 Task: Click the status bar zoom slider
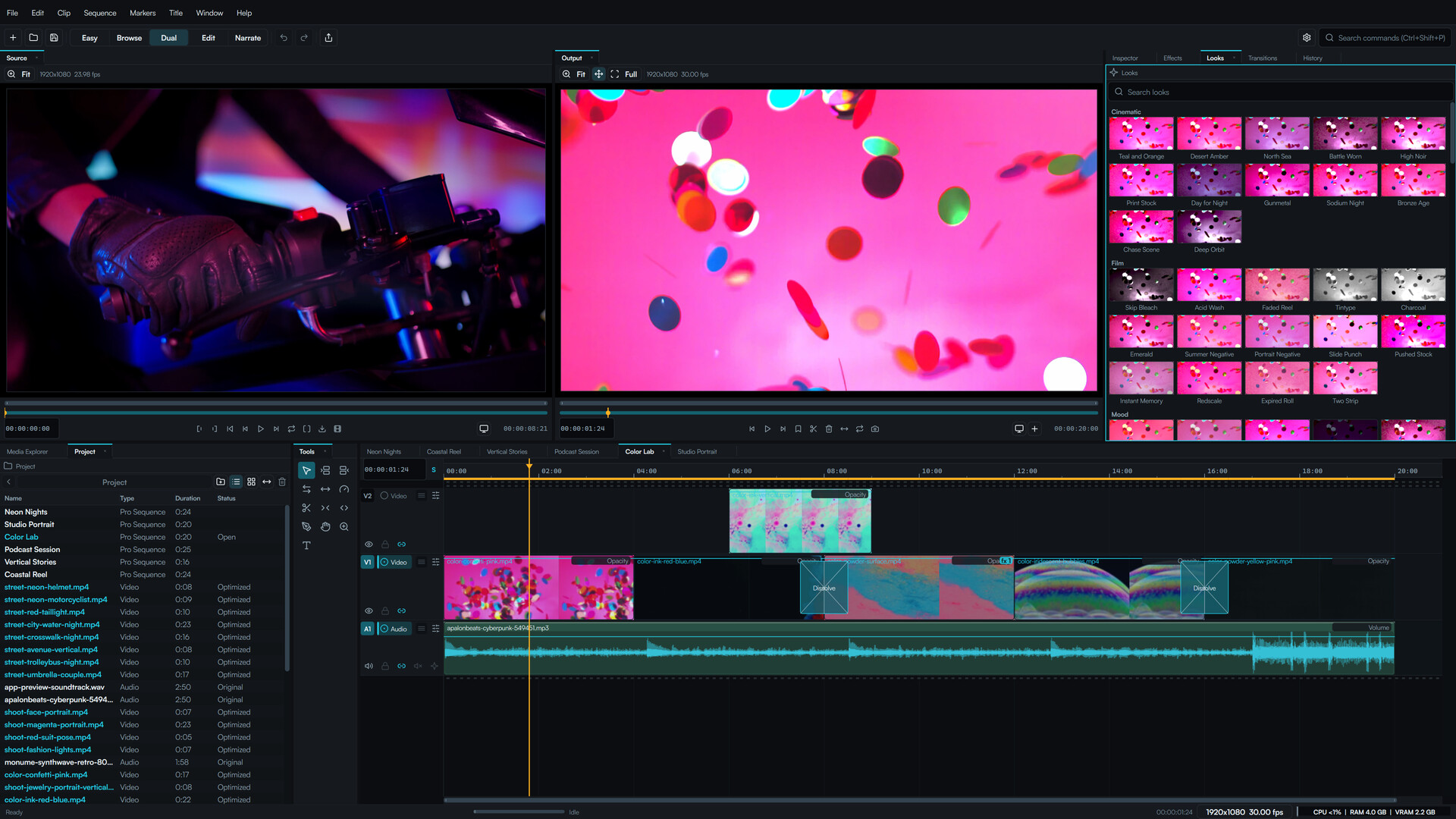point(519,811)
